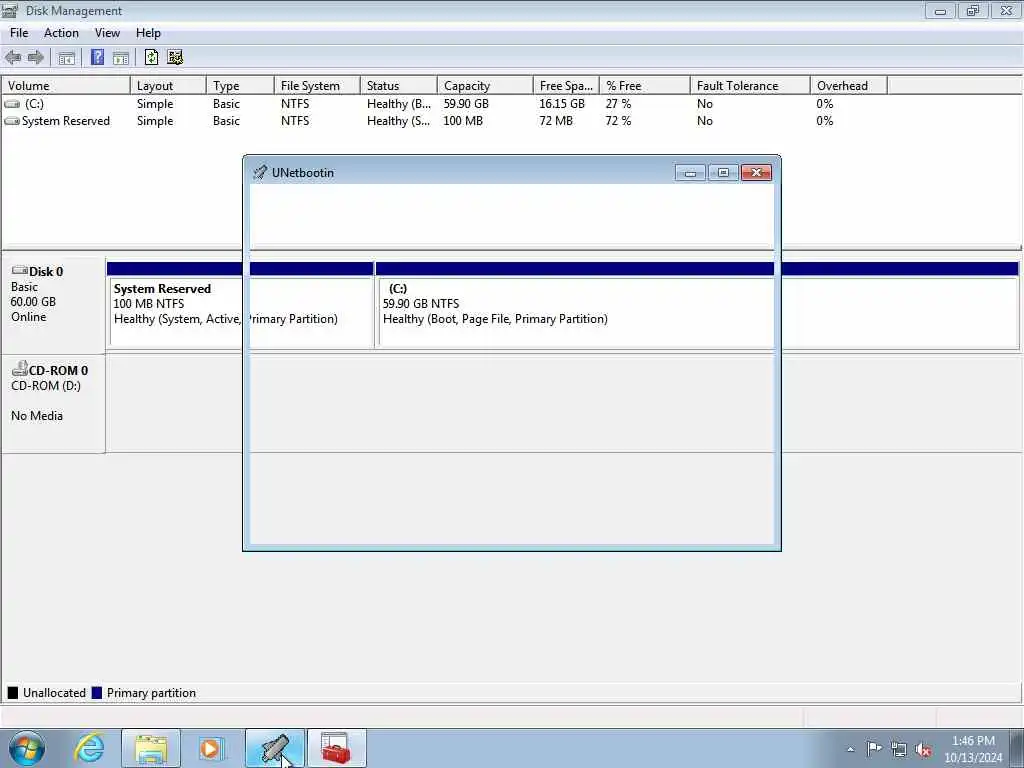Open Windows Media Player from the taskbar
Screen dimensions: 1024x768
(211, 748)
